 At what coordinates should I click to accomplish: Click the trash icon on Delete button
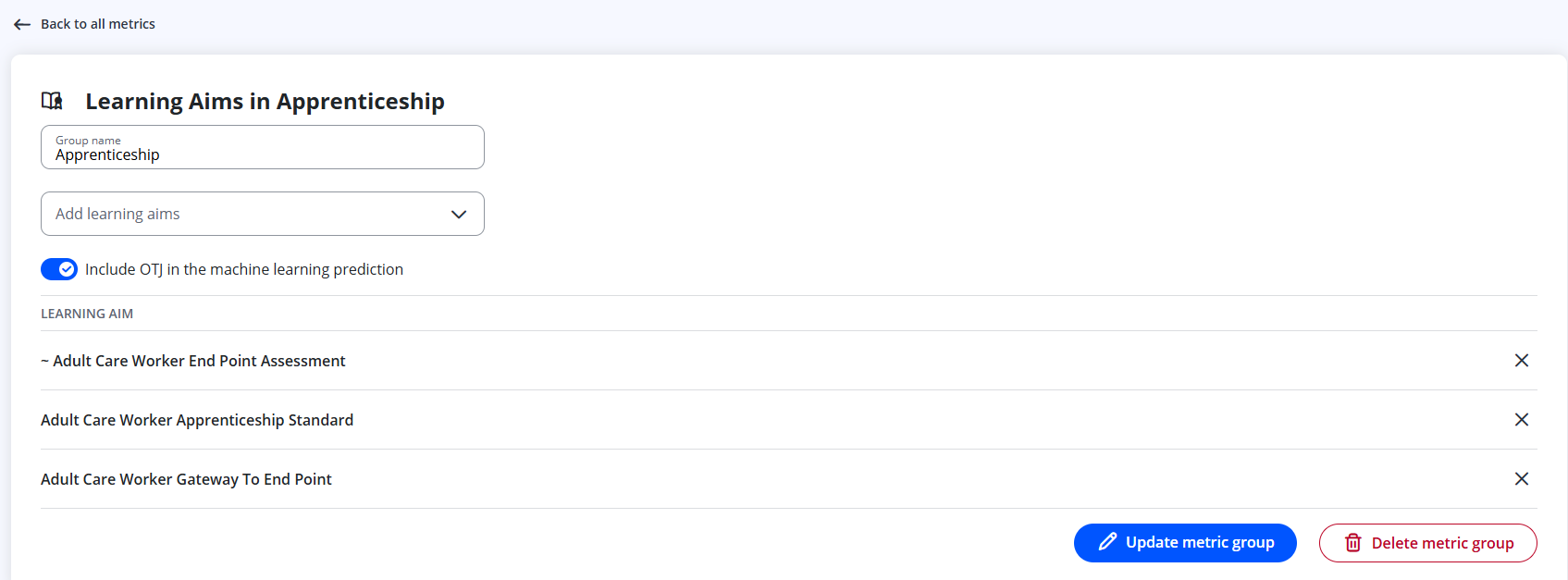1353,543
